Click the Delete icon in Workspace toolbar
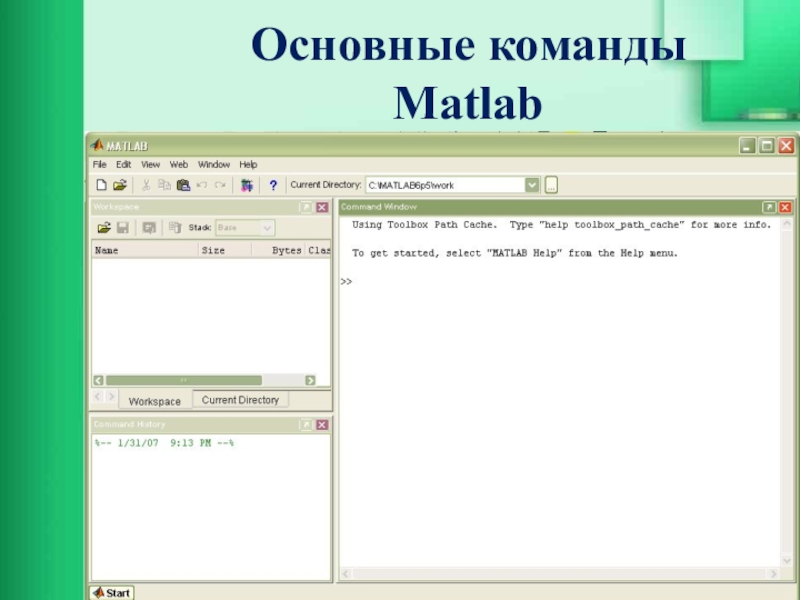This screenshot has width=800, height=600. point(175,228)
